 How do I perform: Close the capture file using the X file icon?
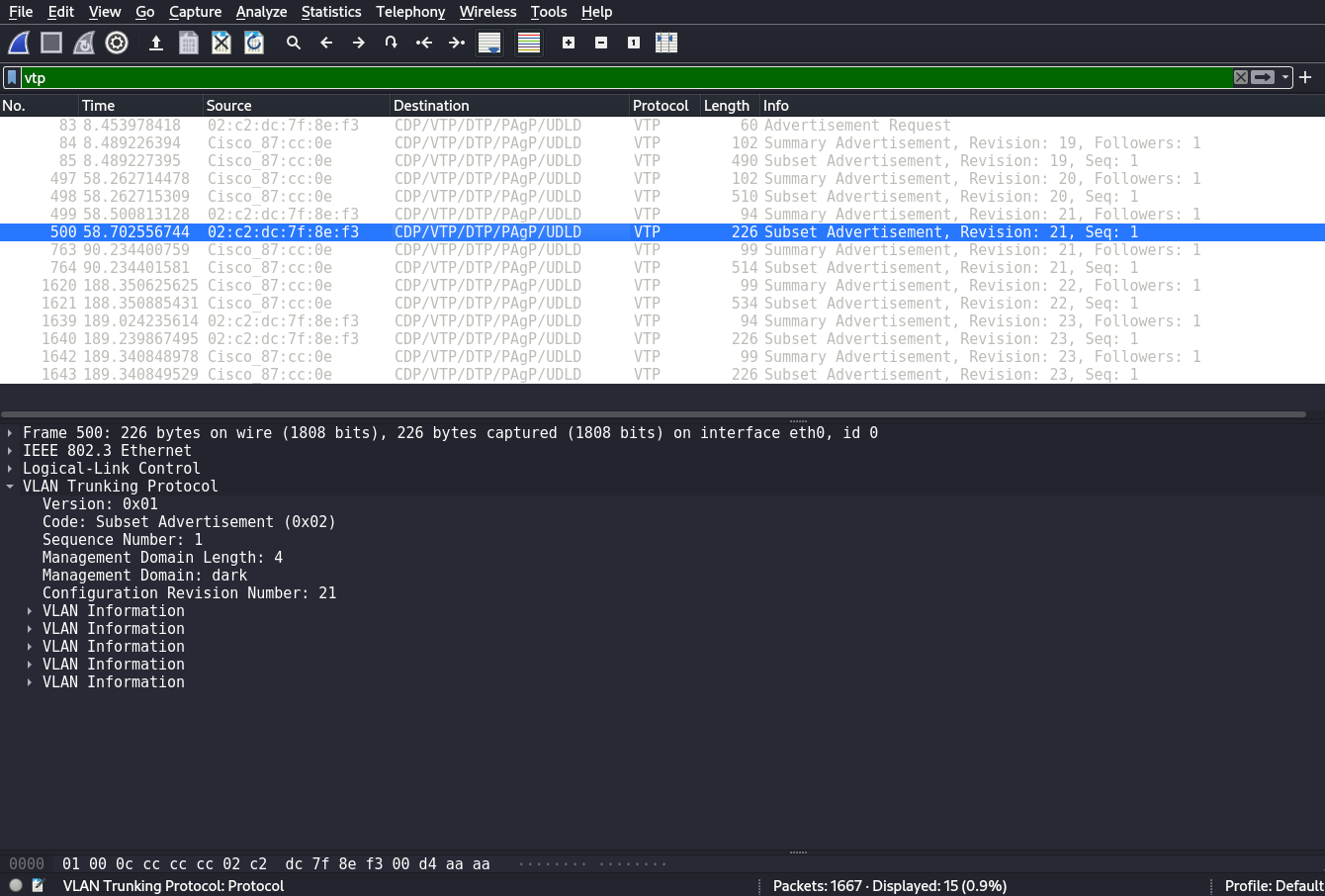(221, 43)
